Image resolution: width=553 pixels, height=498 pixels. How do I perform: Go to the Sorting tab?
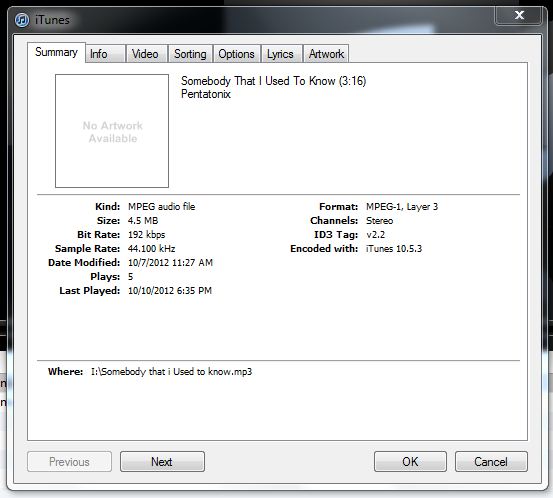tap(190, 54)
